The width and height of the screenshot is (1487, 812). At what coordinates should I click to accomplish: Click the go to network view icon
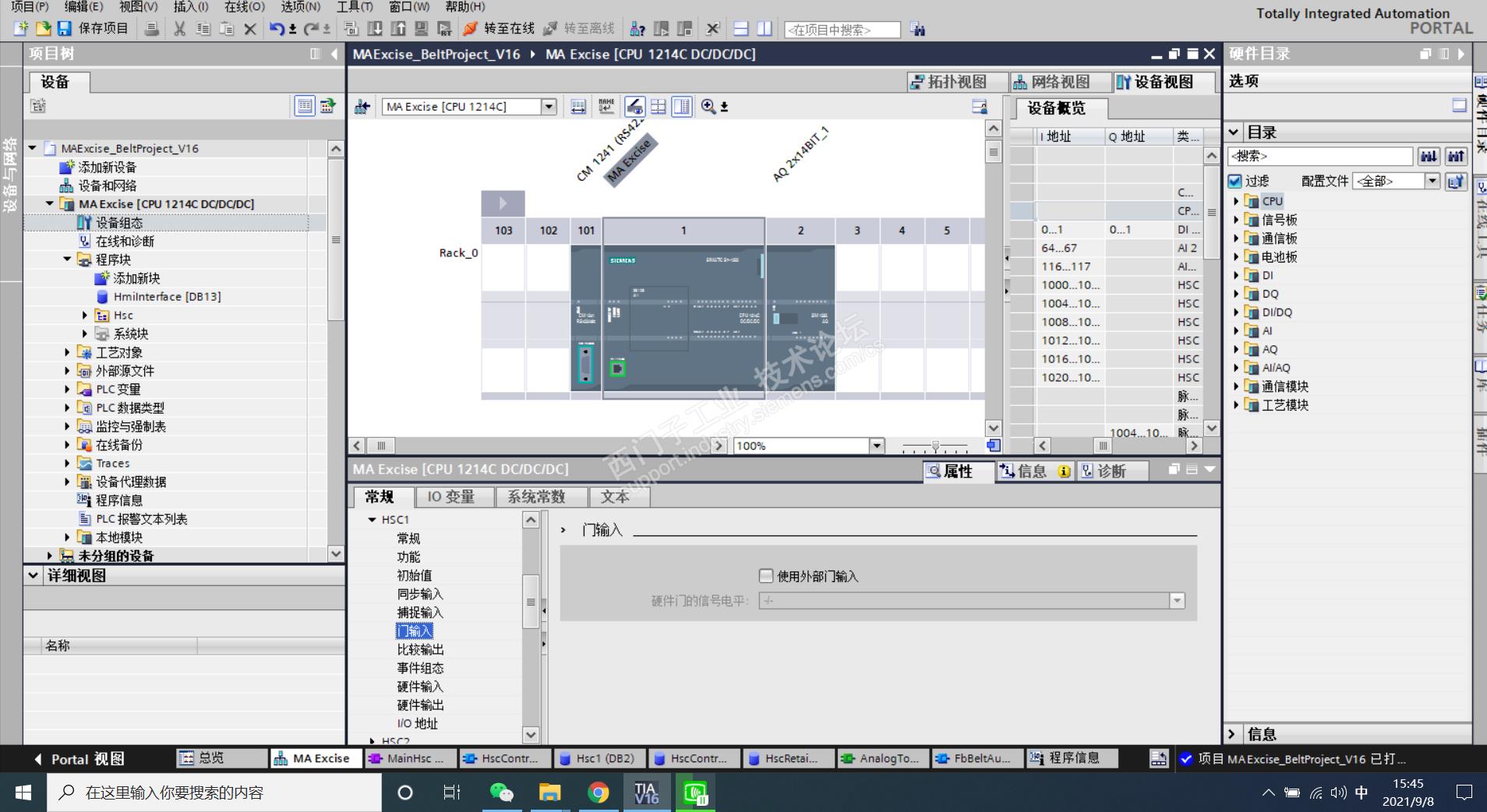[x=362, y=107]
